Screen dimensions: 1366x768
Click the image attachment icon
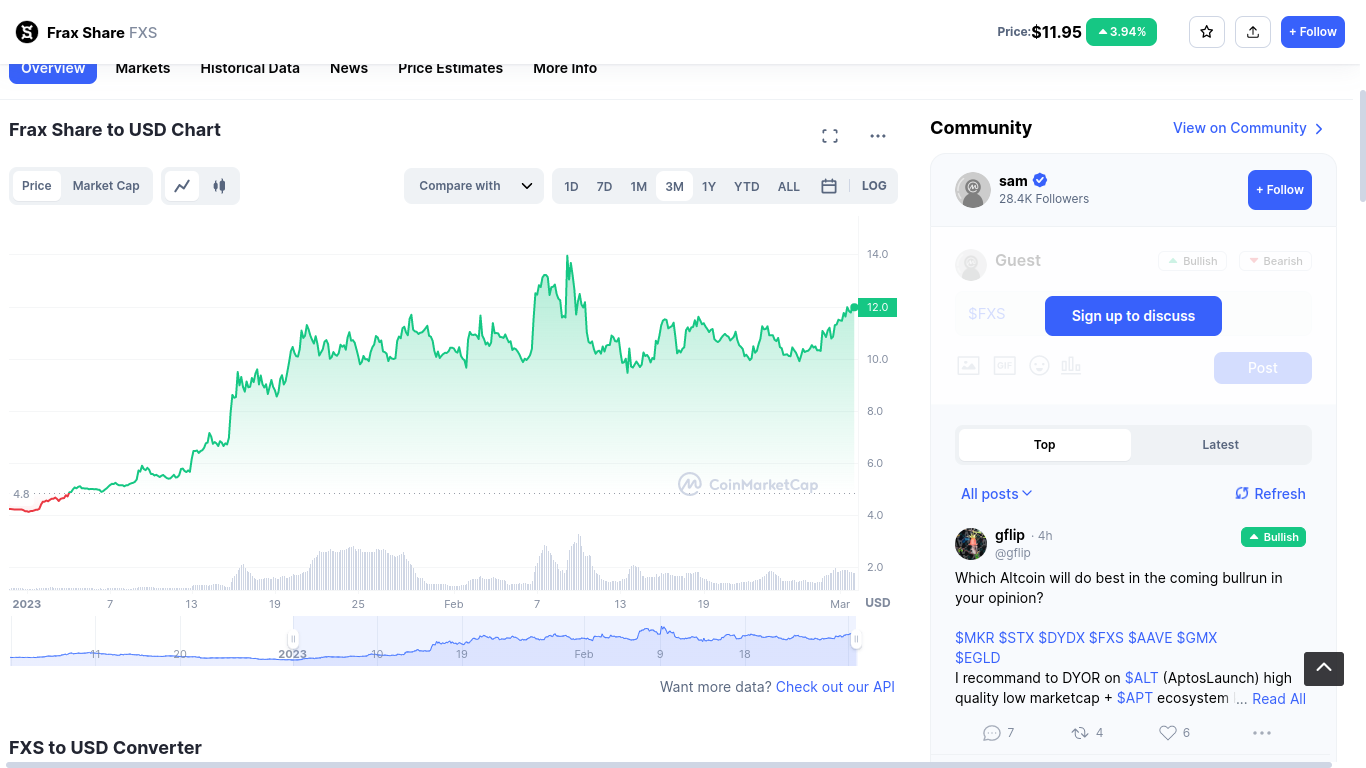(968, 366)
